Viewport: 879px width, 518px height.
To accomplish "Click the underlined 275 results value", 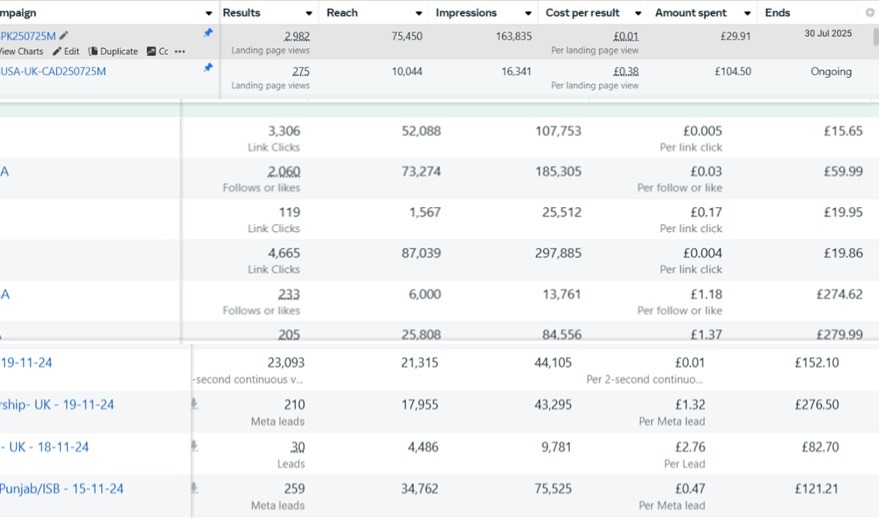I will tap(300, 72).
